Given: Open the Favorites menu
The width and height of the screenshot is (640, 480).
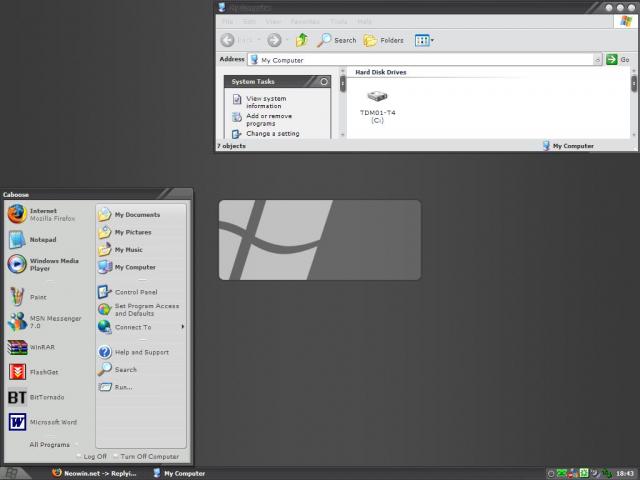Looking at the screenshot, I should tap(305, 21).
